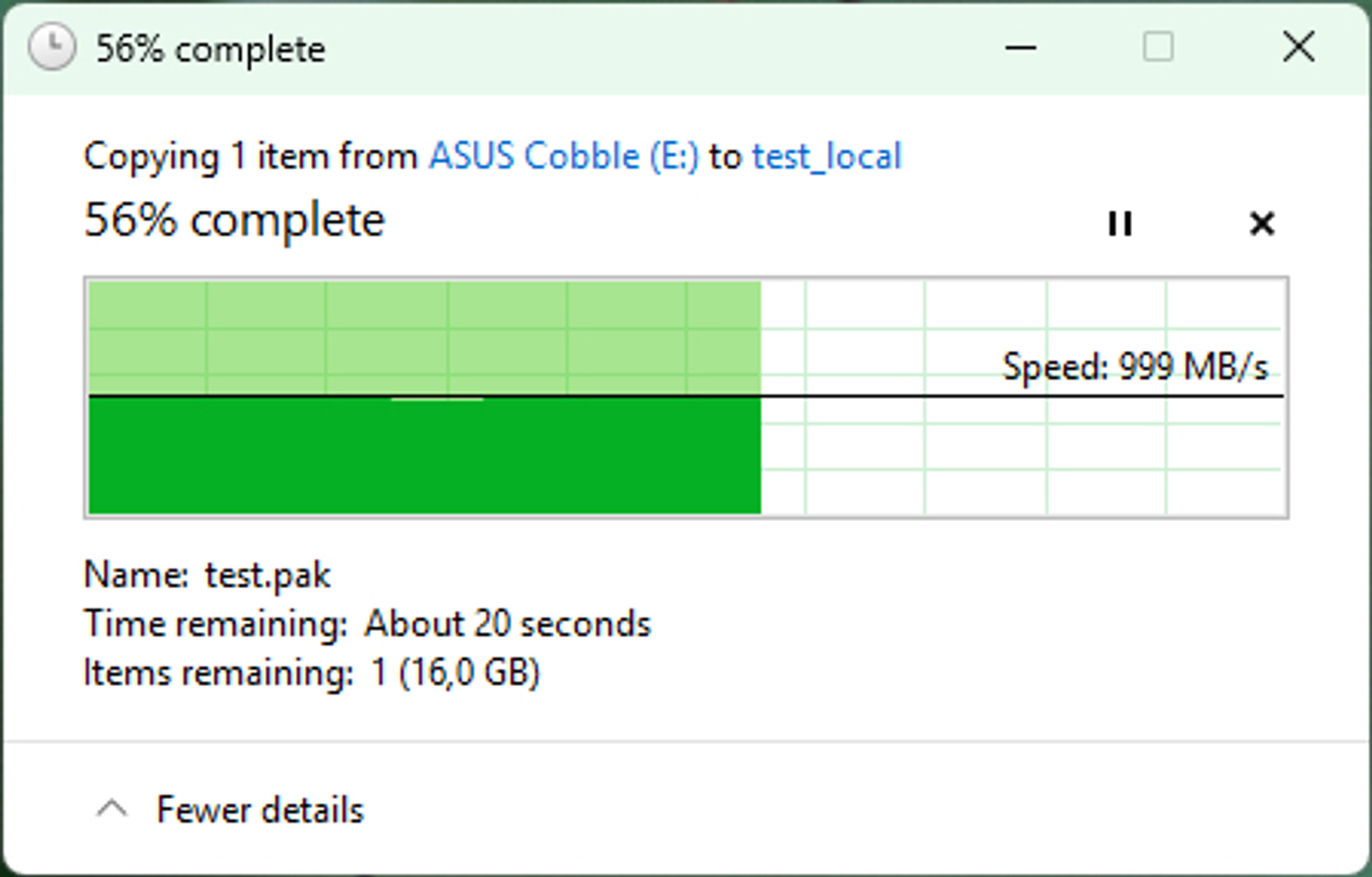This screenshot has height=877, width=1372.
Task: Collapse details using the up chevron
Action: point(112,809)
